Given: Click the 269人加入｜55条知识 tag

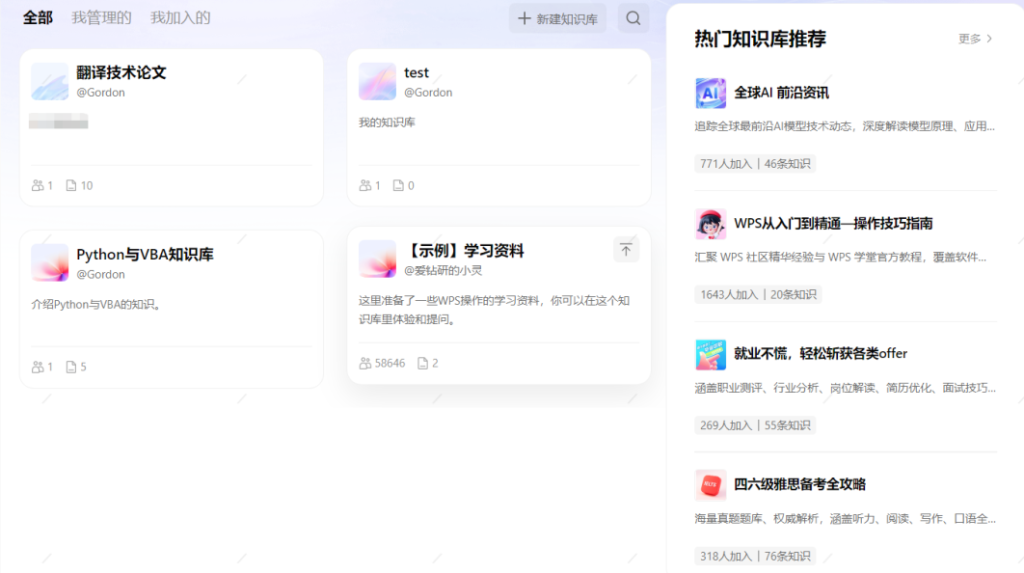Looking at the screenshot, I should pos(755,425).
